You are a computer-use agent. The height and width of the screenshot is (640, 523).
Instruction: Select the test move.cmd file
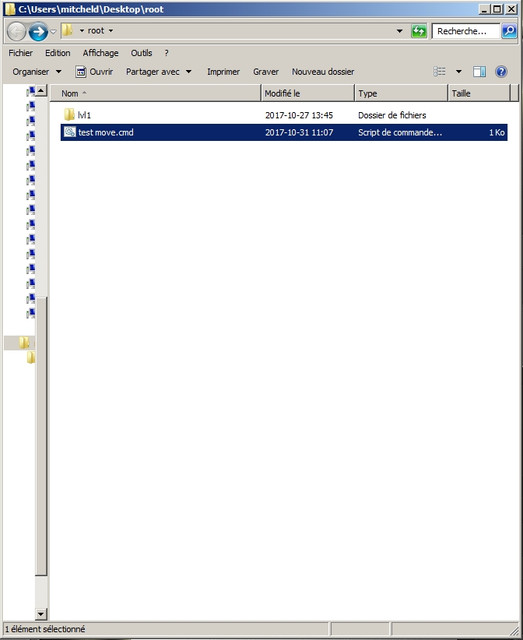pyautogui.click(x=284, y=132)
